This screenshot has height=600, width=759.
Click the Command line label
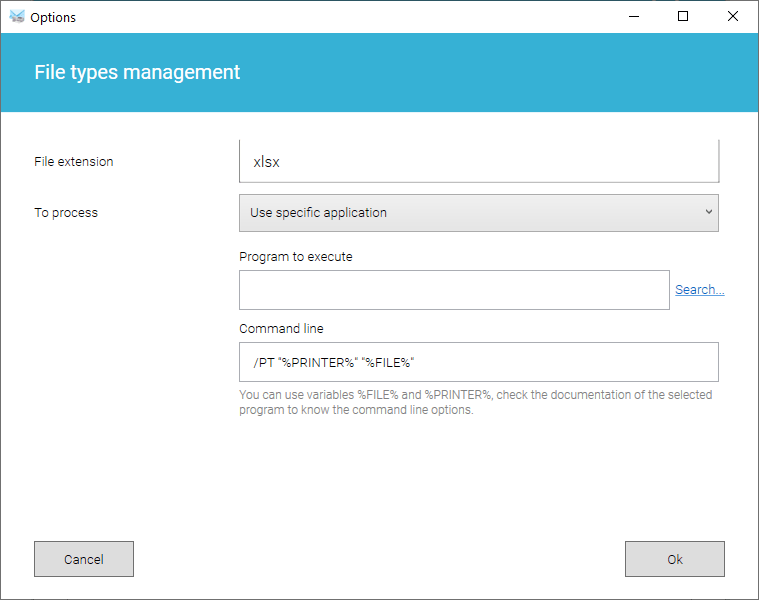click(x=281, y=329)
